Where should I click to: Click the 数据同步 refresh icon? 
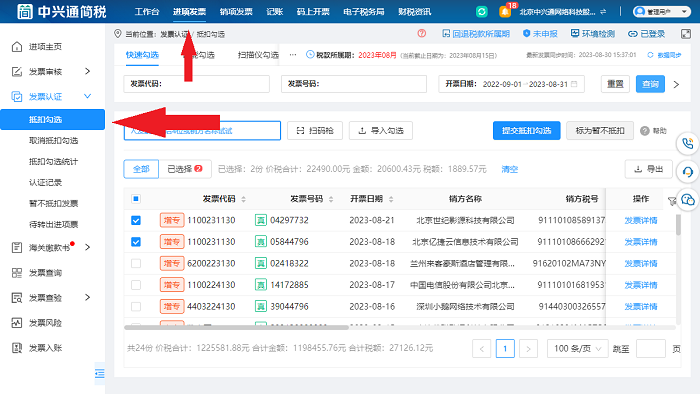(650, 55)
